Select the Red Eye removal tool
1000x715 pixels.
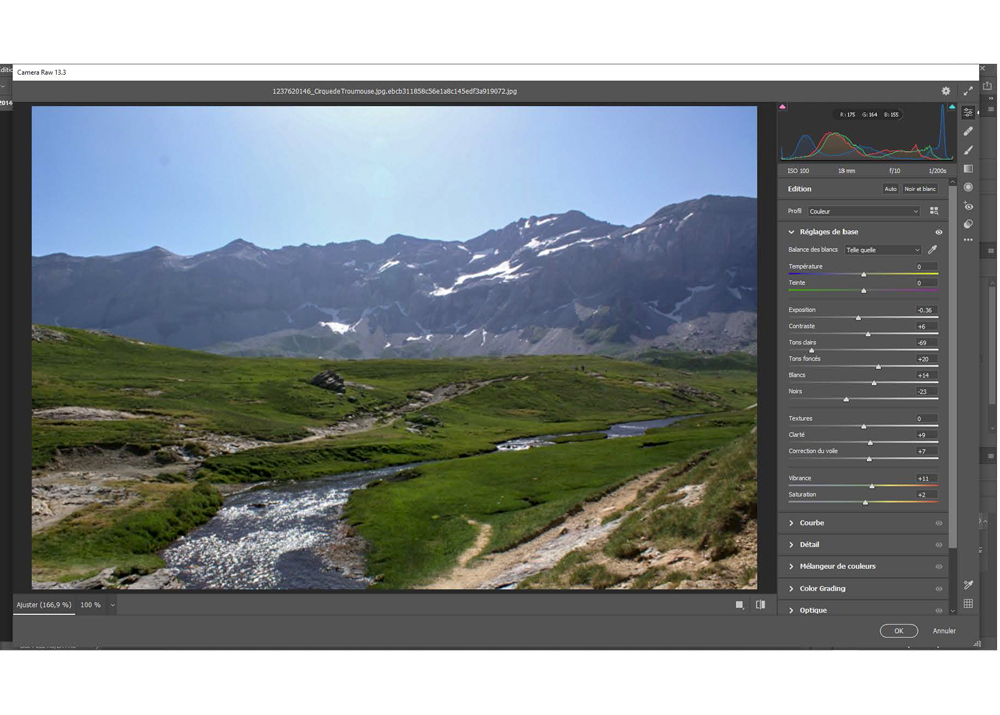(968, 206)
